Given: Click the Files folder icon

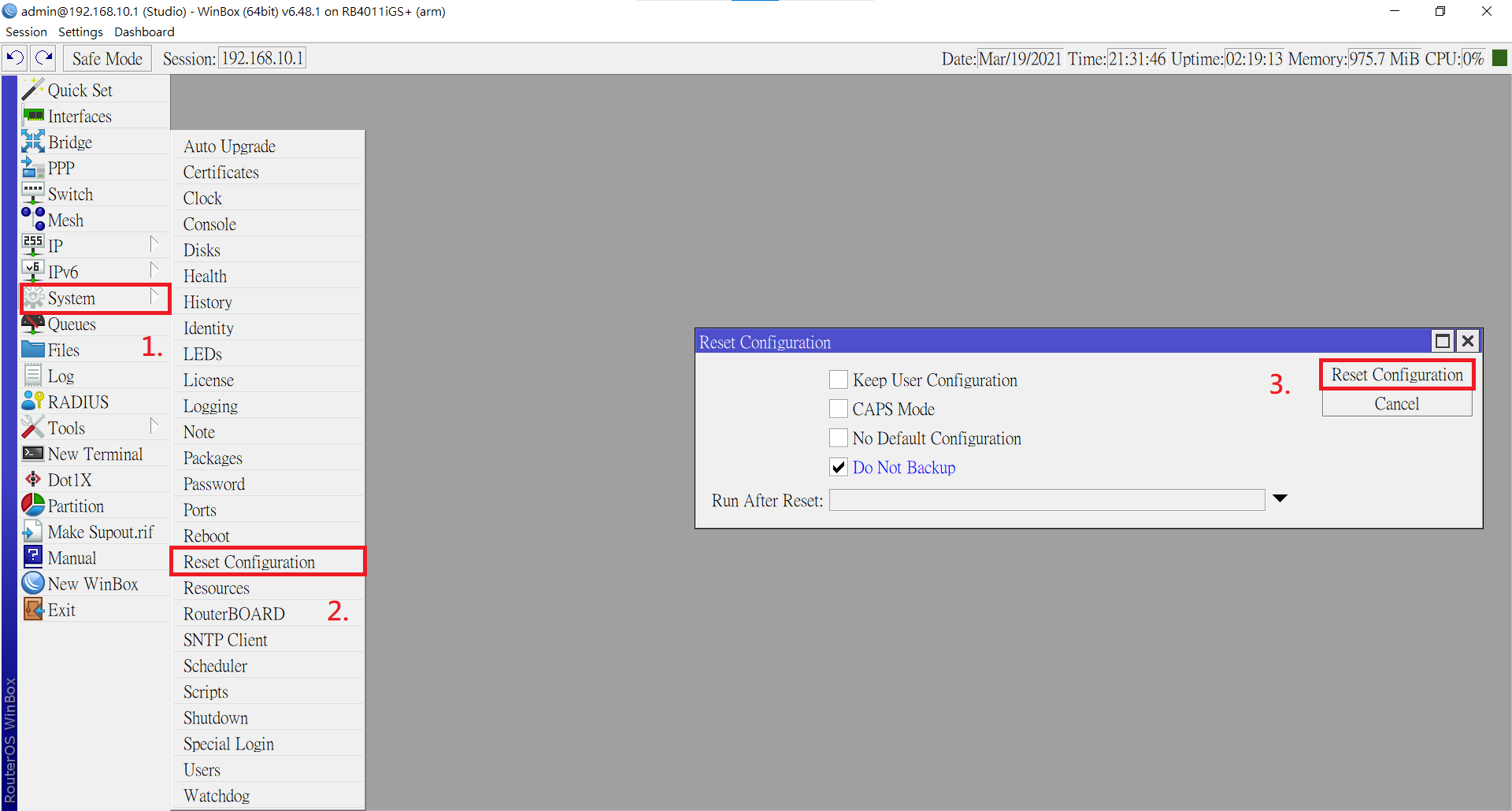Looking at the screenshot, I should 33,350.
